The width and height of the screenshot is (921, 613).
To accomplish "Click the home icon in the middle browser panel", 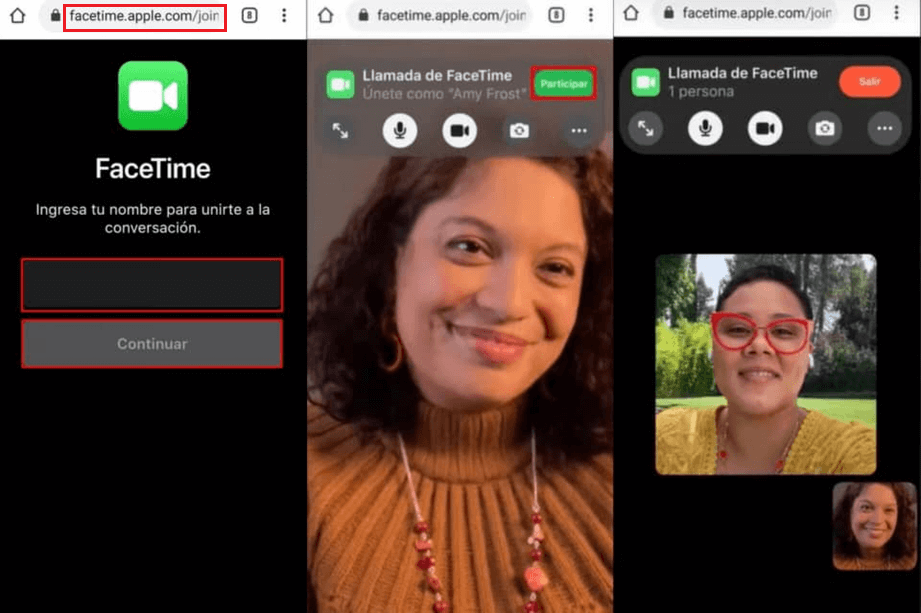I will pos(325,15).
